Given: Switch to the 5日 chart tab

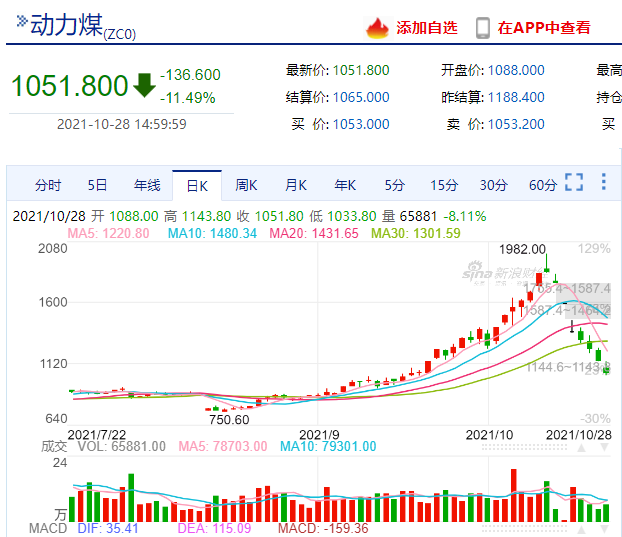Looking at the screenshot, I should (x=97, y=185).
